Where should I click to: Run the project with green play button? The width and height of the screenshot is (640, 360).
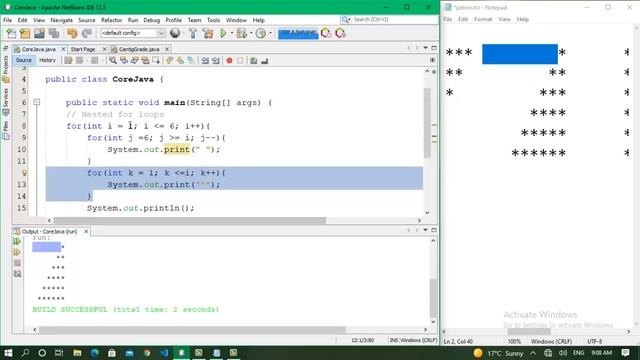tap(223, 33)
